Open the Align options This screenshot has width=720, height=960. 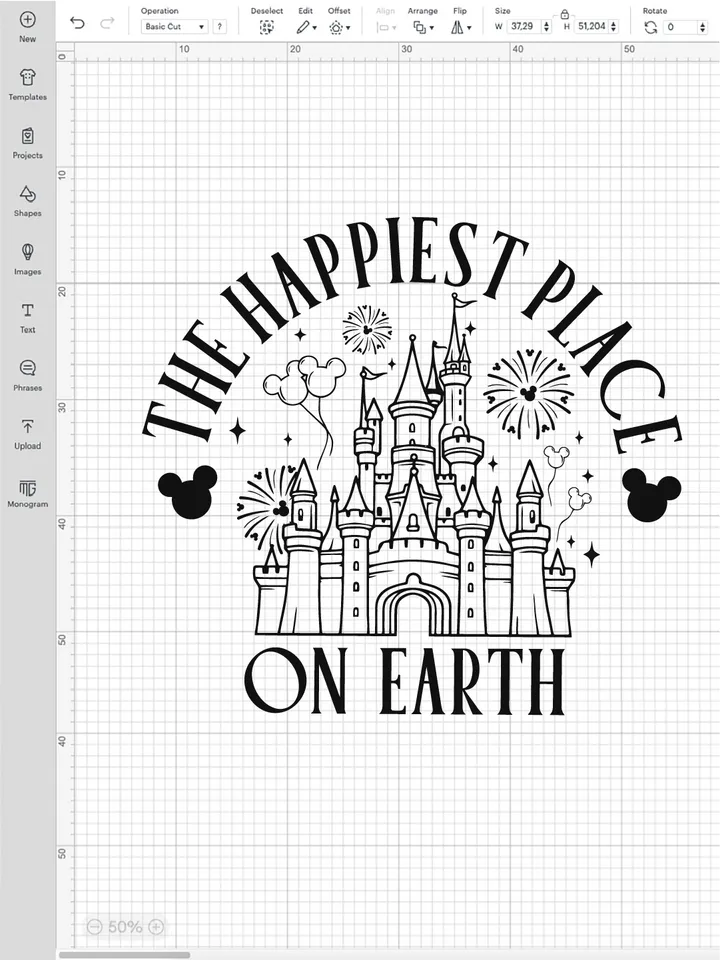click(x=386, y=27)
